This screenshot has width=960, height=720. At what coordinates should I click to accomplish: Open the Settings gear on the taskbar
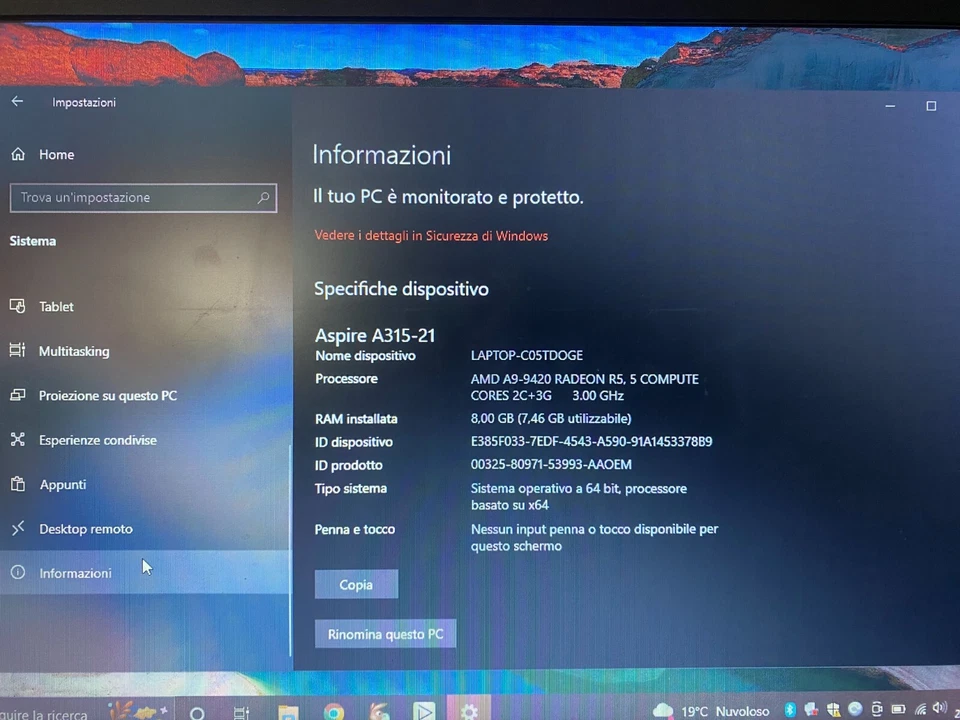(x=469, y=711)
